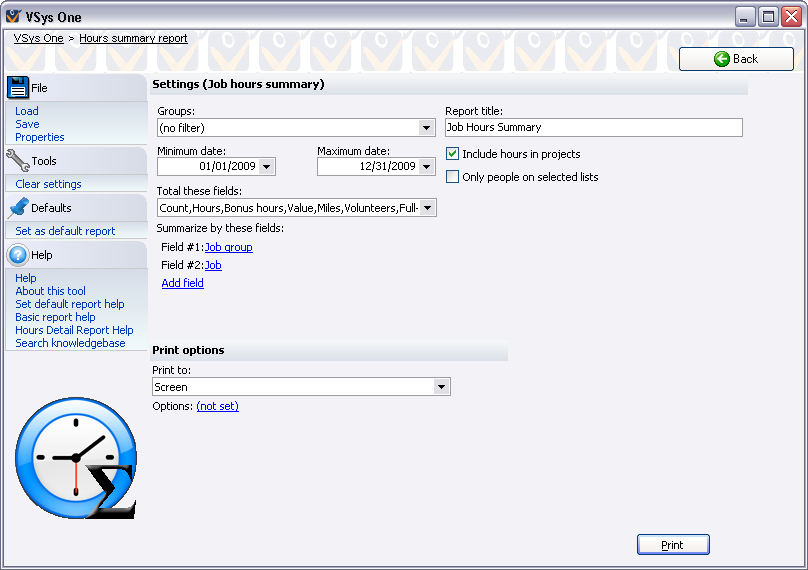Click the Job group field link
The height and width of the screenshot is (570, 808).
coord(229,247)
